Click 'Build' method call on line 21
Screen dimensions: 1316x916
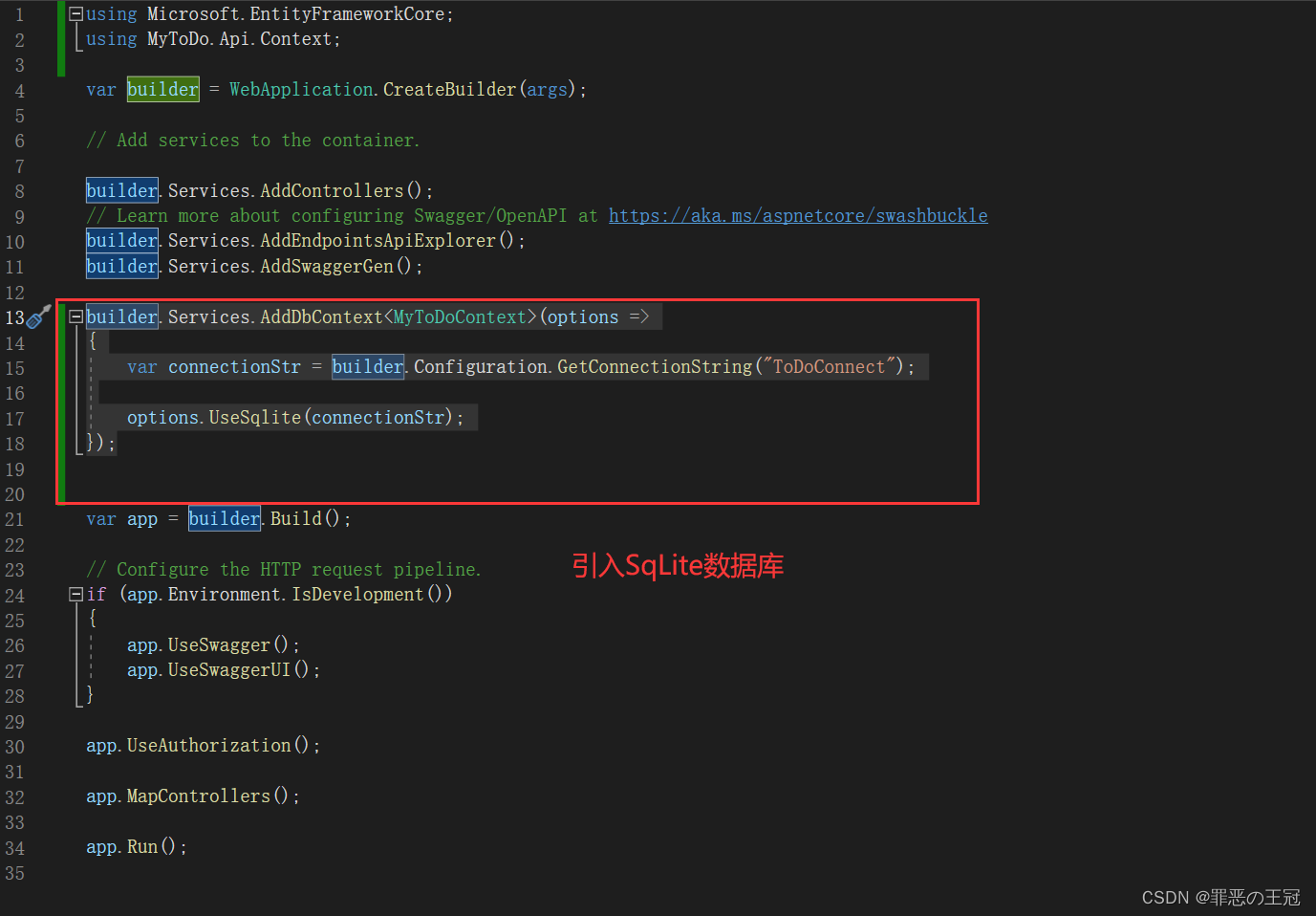pos(296,518)
